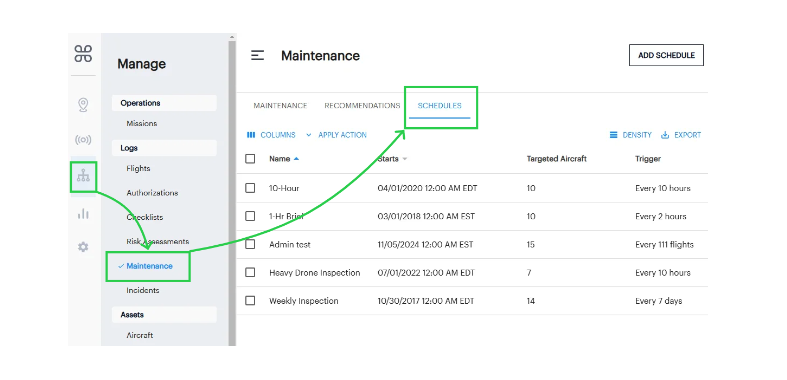
Task: Open the settings gear icon
Action: coord(83,247)
